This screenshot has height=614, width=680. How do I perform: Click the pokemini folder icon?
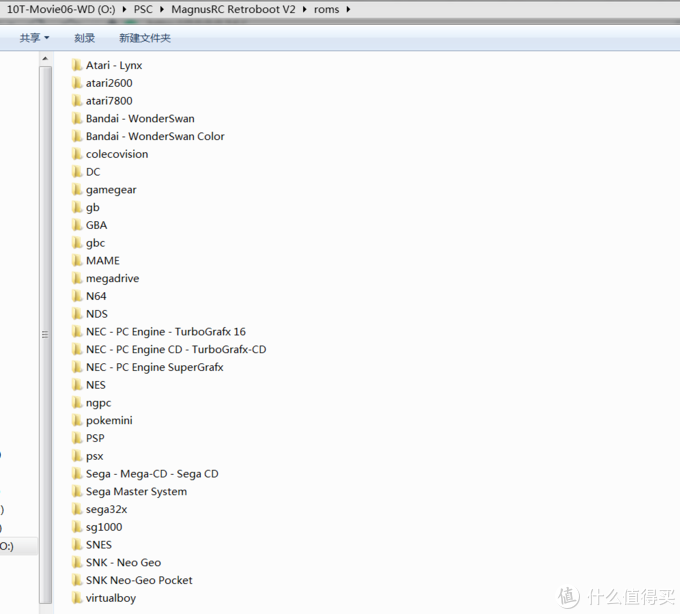[77, 420]
